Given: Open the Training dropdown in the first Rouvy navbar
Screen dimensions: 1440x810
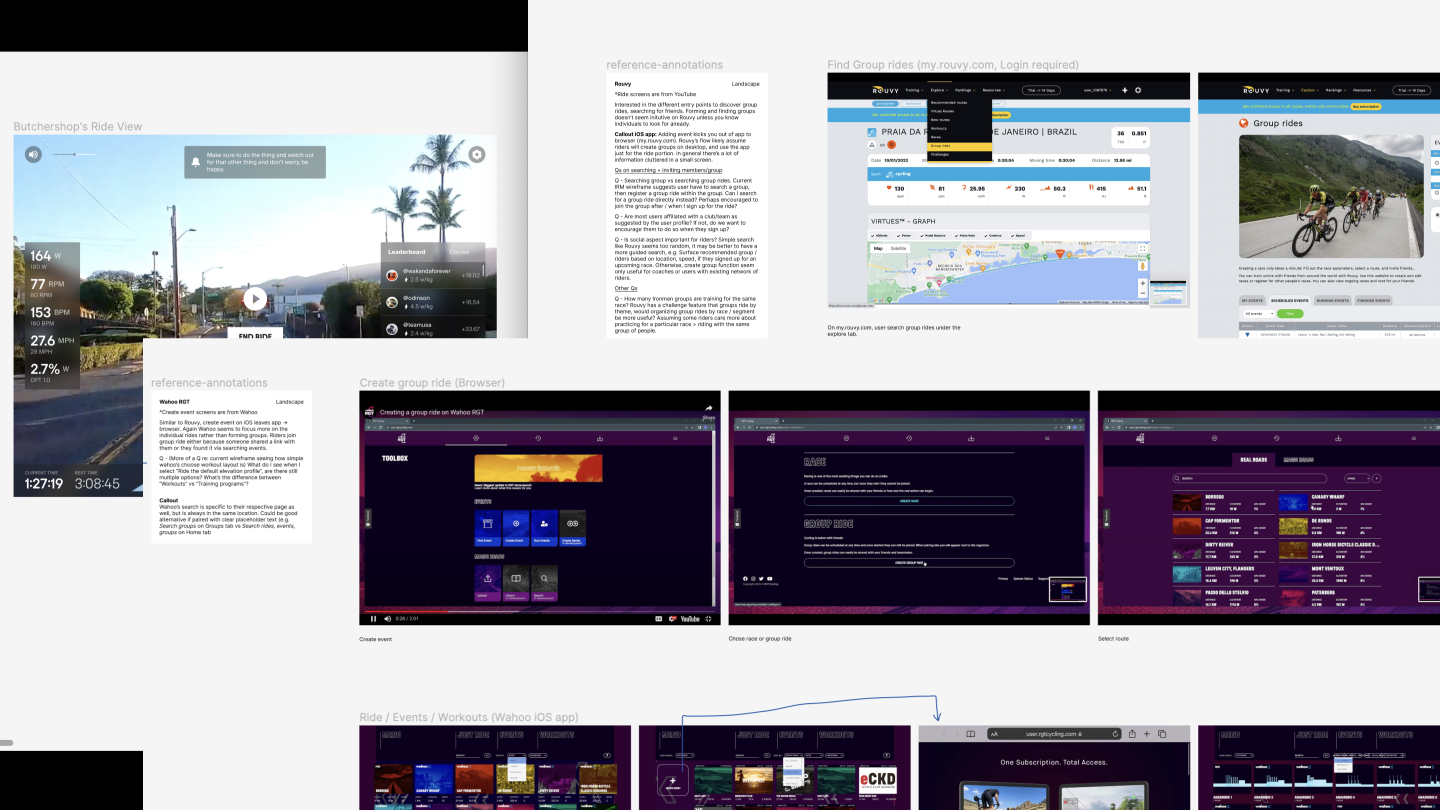Looking at the screenshot, I should [914, 90].
